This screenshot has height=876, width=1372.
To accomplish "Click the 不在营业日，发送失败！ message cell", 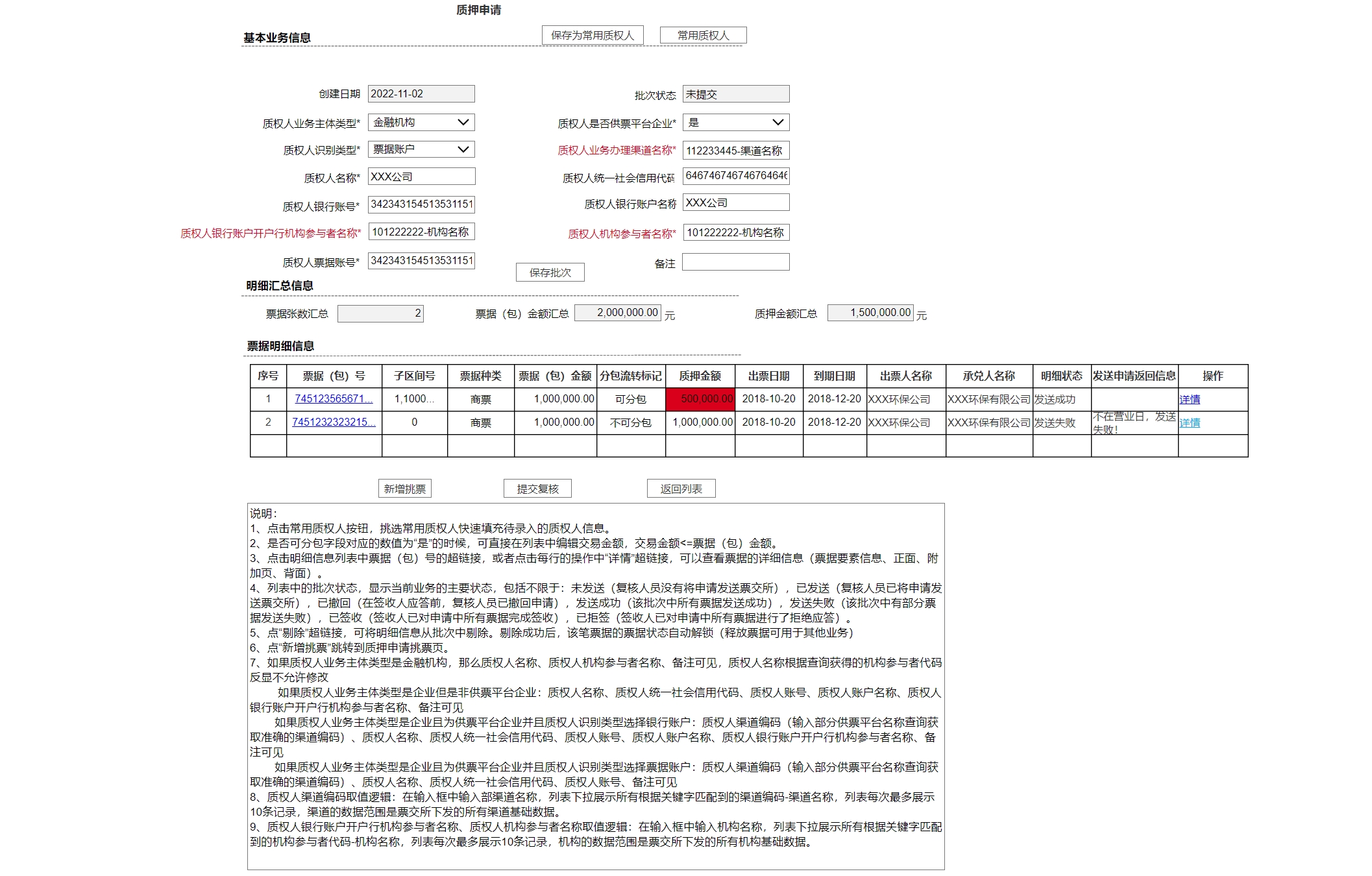I will (x=1134, y=422).
